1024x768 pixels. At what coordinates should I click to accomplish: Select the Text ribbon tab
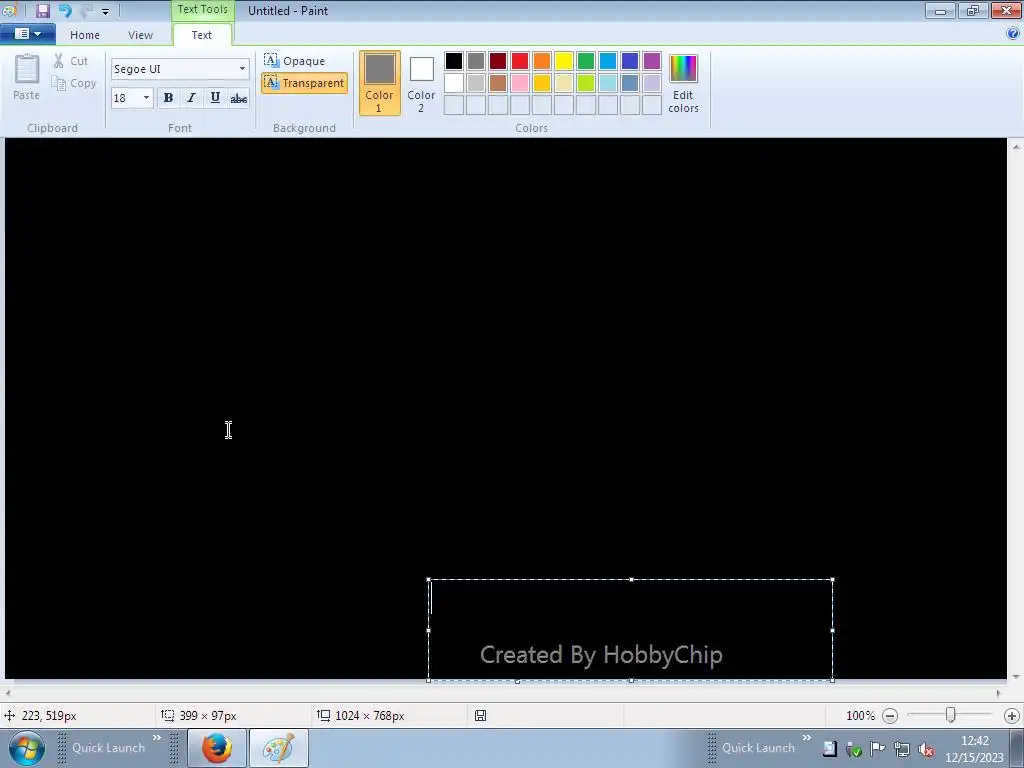201,35
